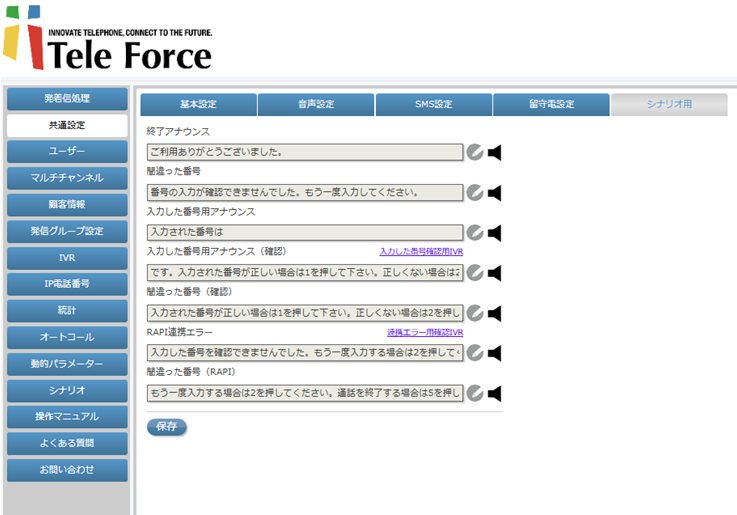The height and width of the screenshot is (515, 737).
Task: Click the pencil icon for 間違った番号 row
Action: (x=475, y=193)
